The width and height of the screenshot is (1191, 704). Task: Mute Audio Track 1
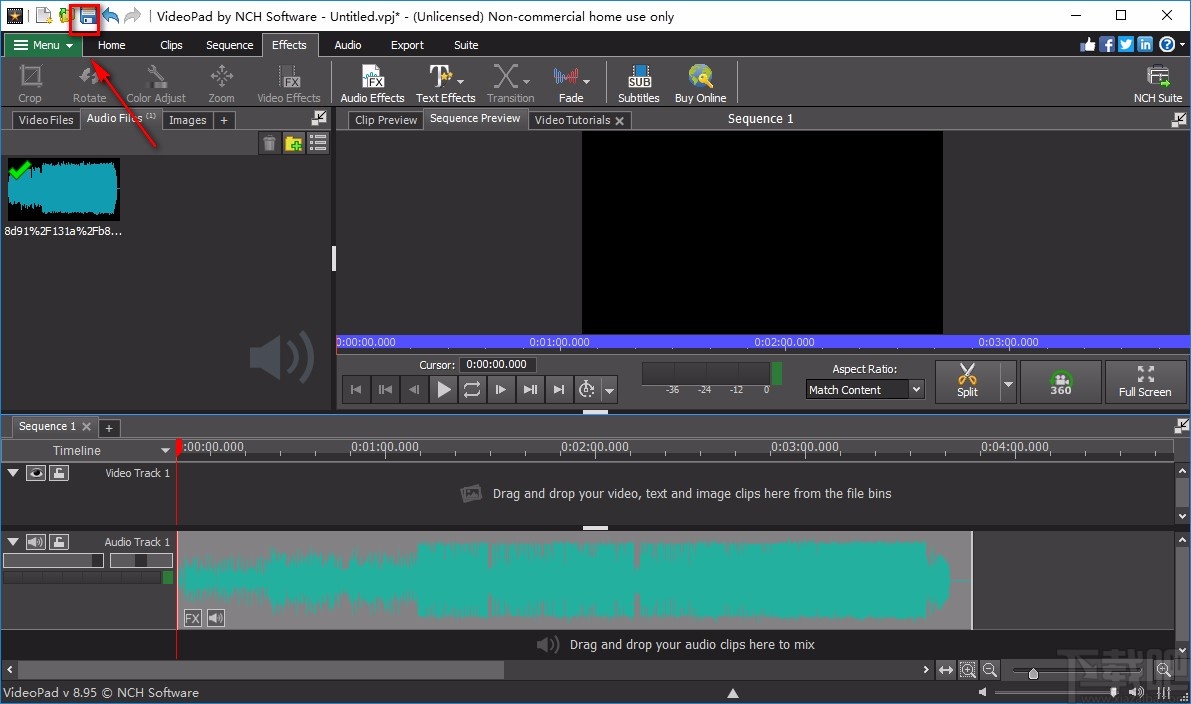click(x=36, y=541)
